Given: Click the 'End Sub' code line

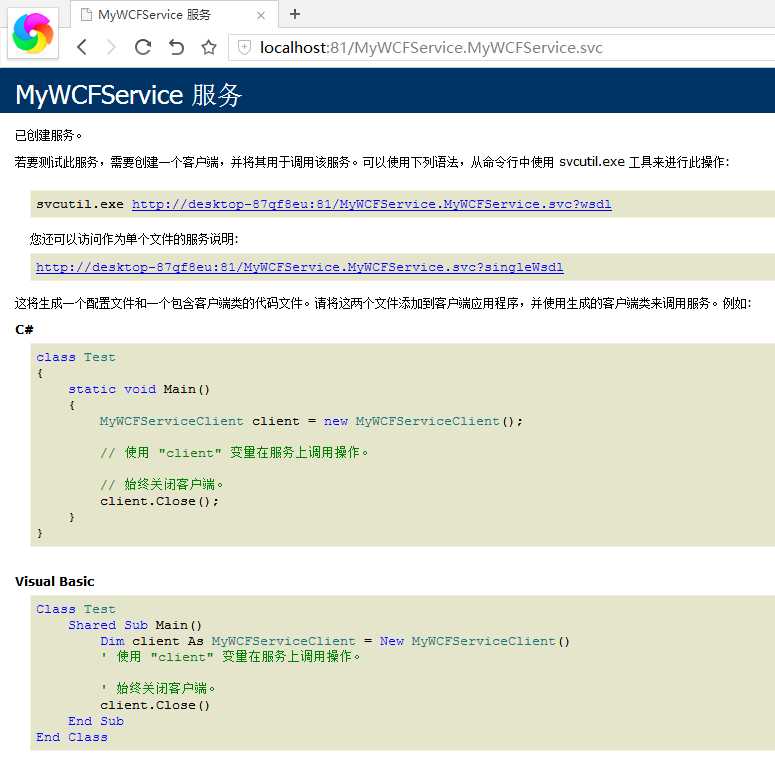Looking at the screenshot, I should (96, 721).
